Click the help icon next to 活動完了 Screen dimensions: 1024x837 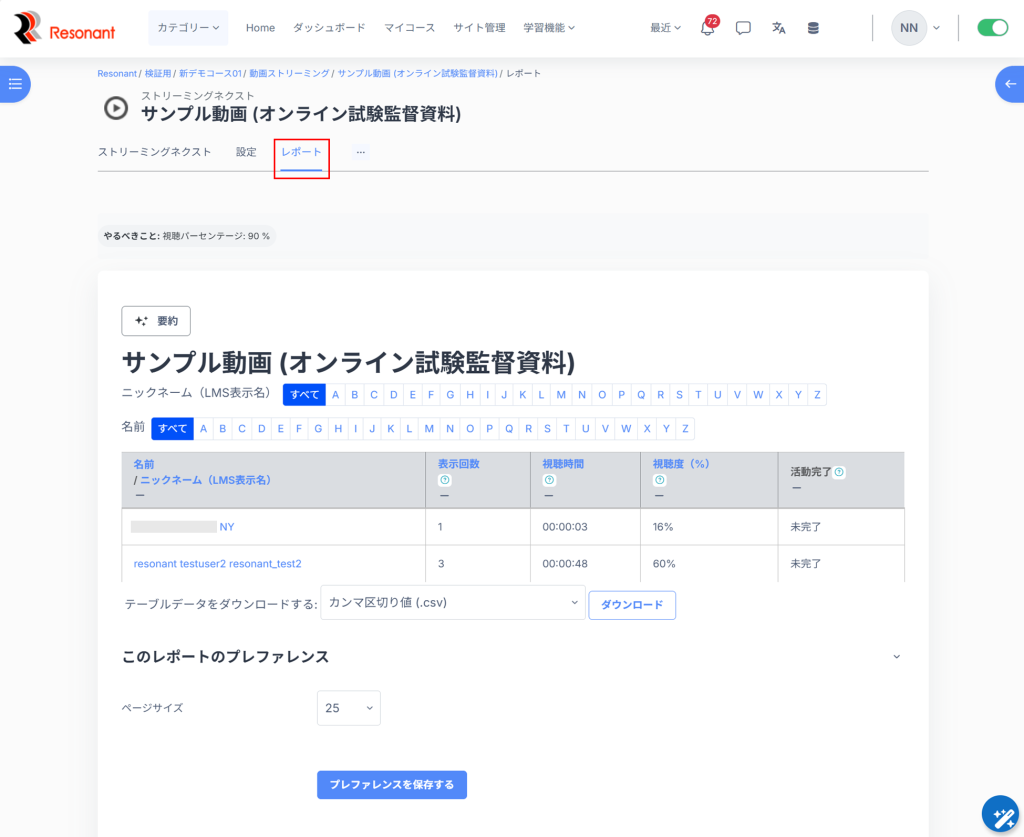[839, 472]
